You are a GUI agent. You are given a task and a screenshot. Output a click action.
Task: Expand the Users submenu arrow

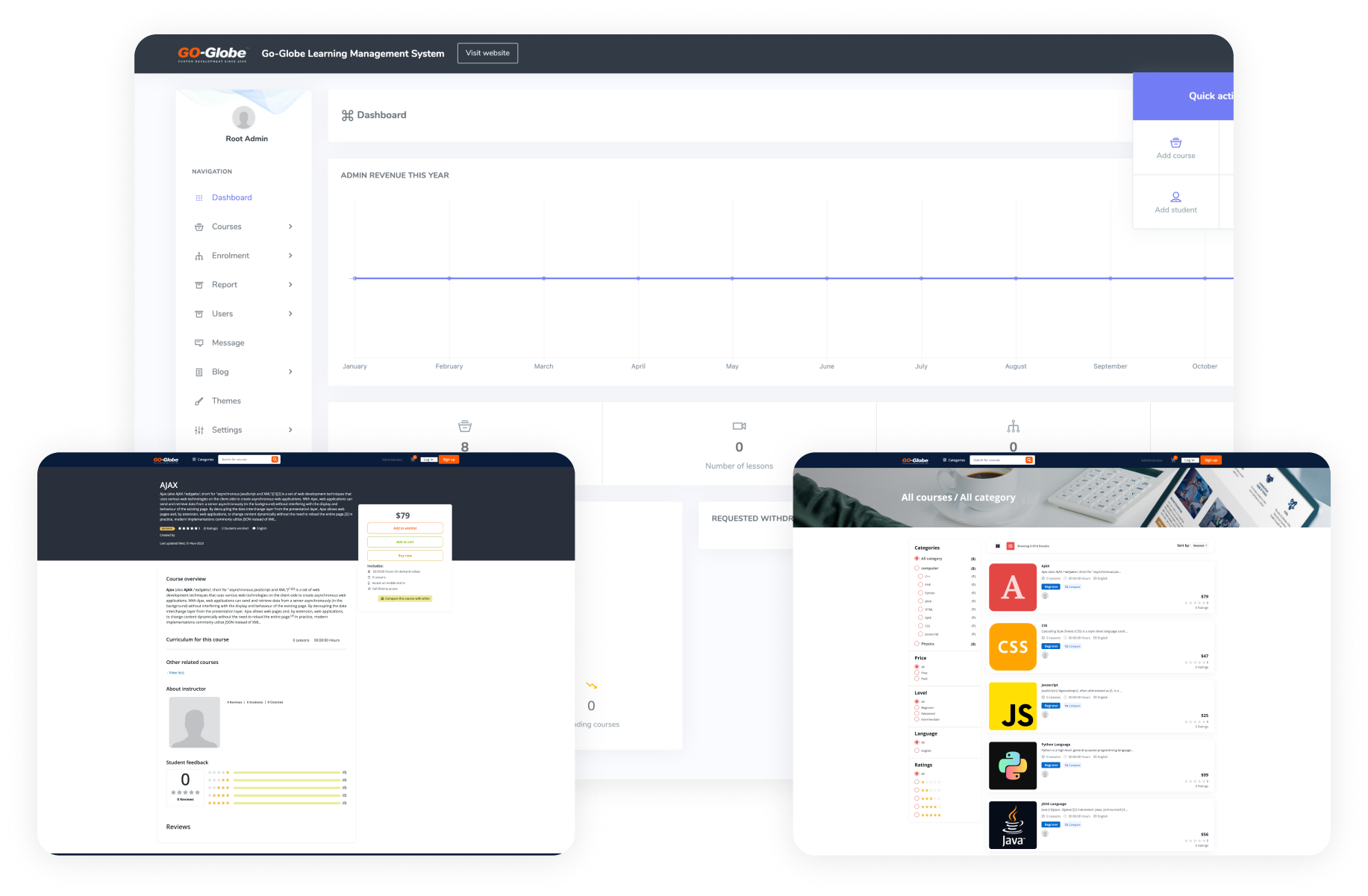290,314
